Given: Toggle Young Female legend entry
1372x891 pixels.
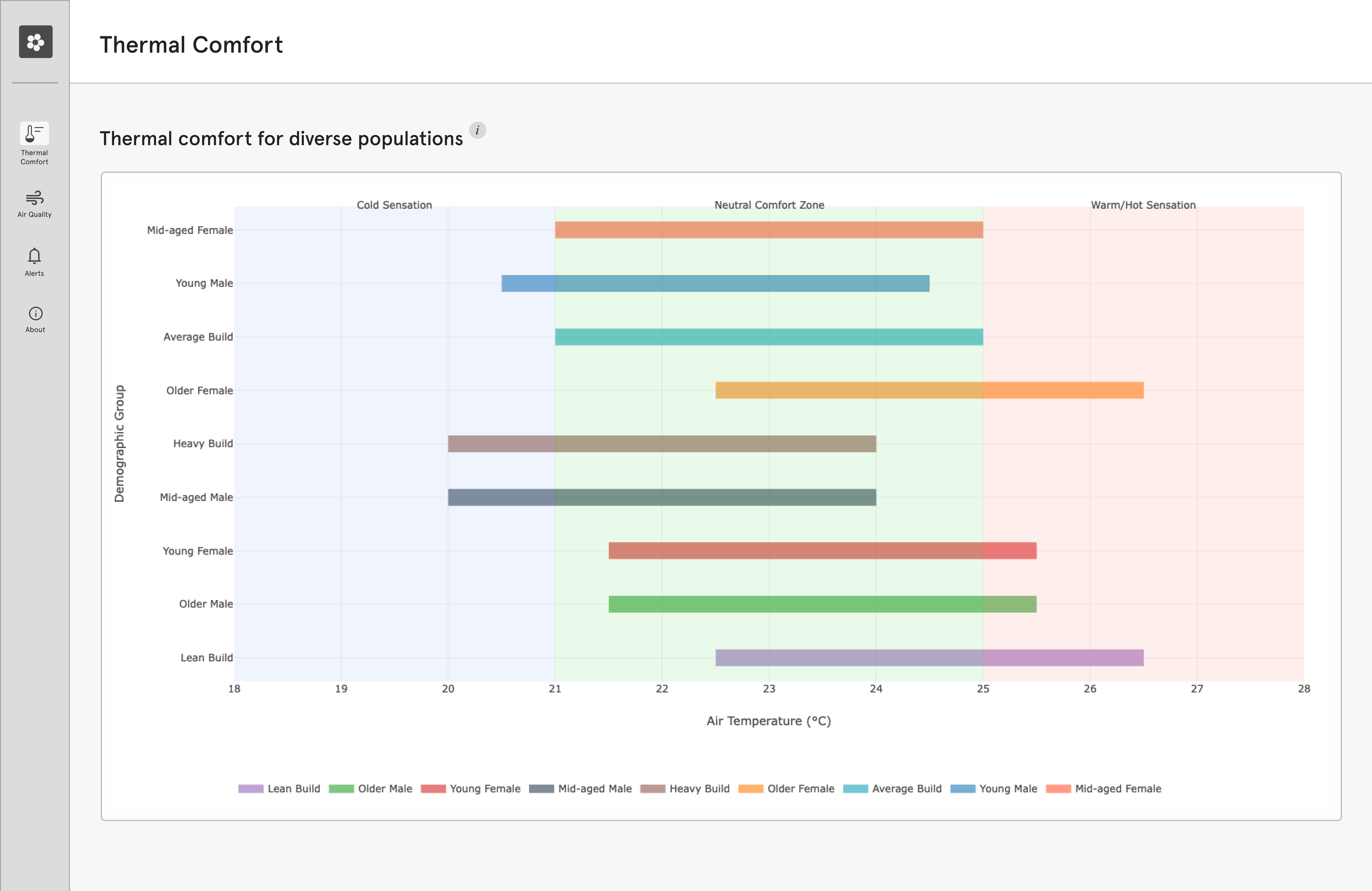Looking at the screenshot, I should [470, 788].
